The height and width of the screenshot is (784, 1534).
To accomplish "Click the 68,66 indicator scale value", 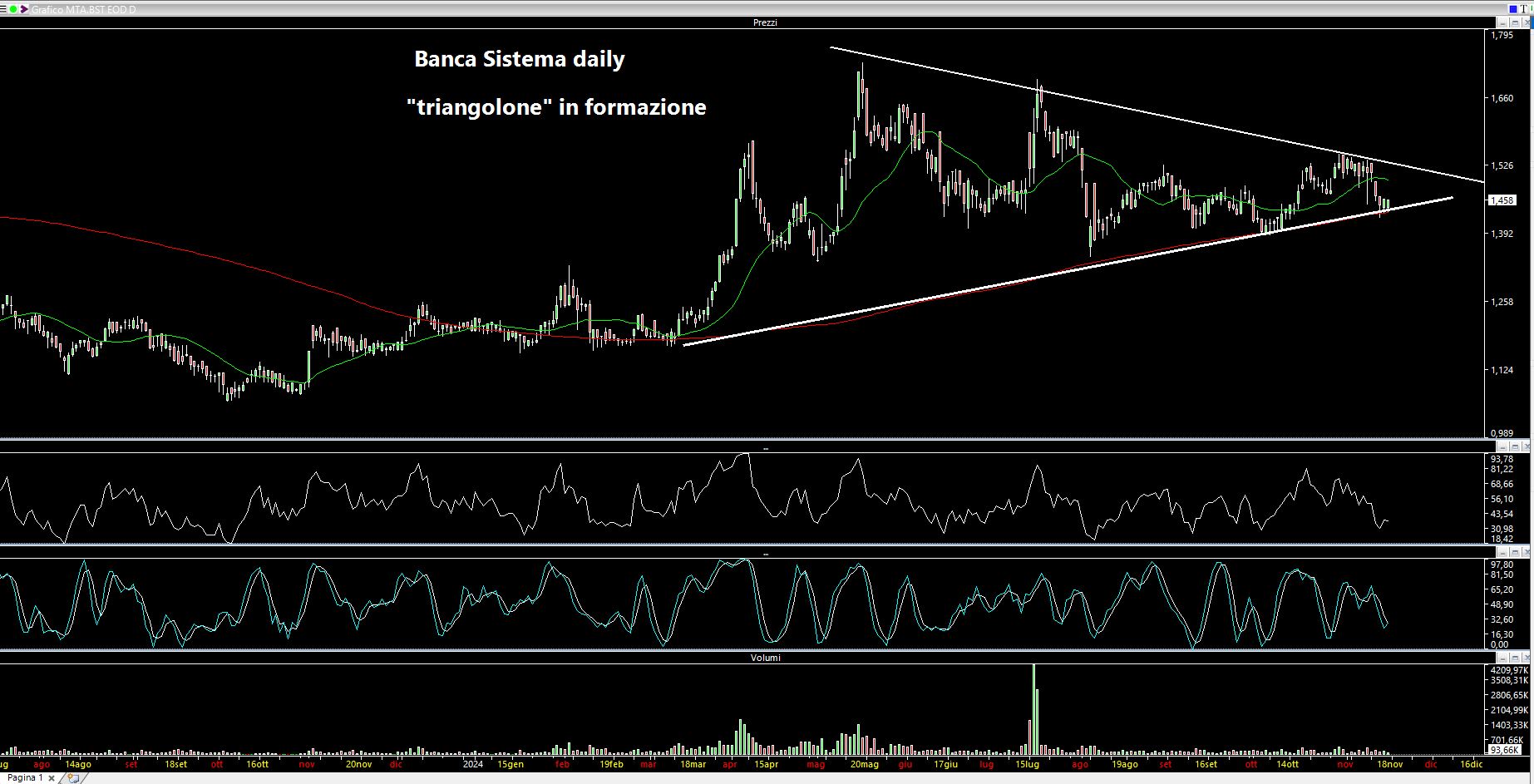I will 1502,484.
